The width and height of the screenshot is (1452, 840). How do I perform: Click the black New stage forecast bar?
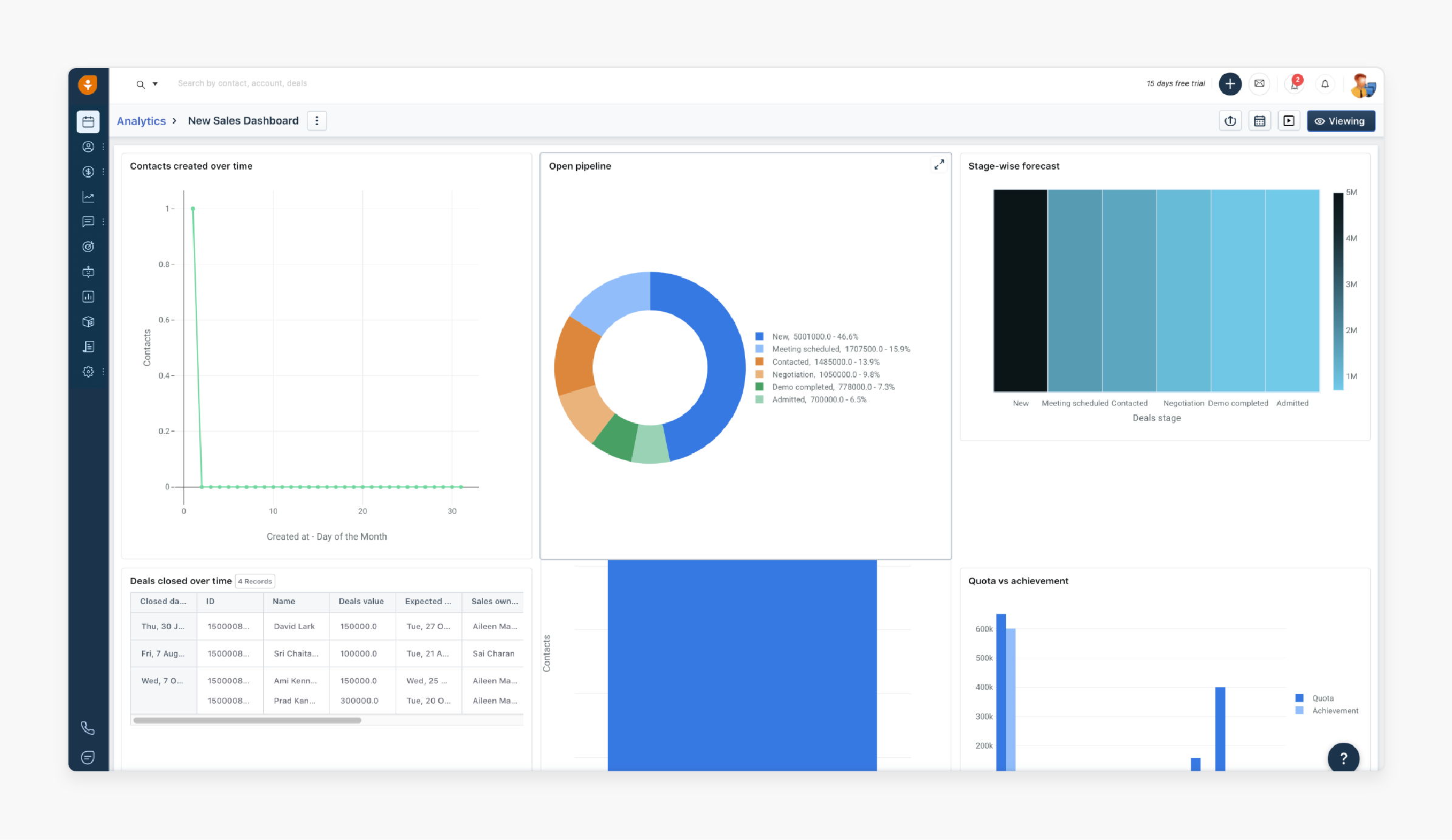1020,291
